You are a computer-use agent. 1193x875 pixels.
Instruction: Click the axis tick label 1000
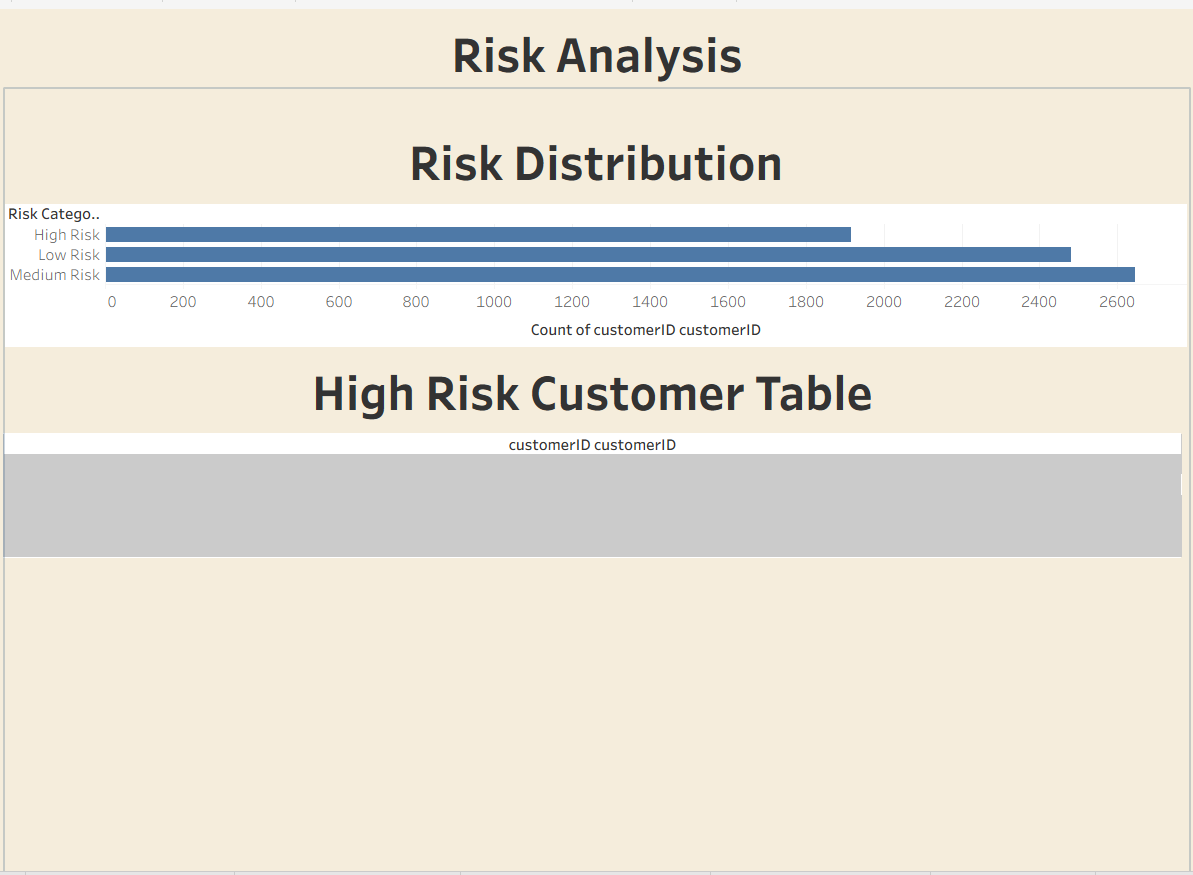(494, 302)
